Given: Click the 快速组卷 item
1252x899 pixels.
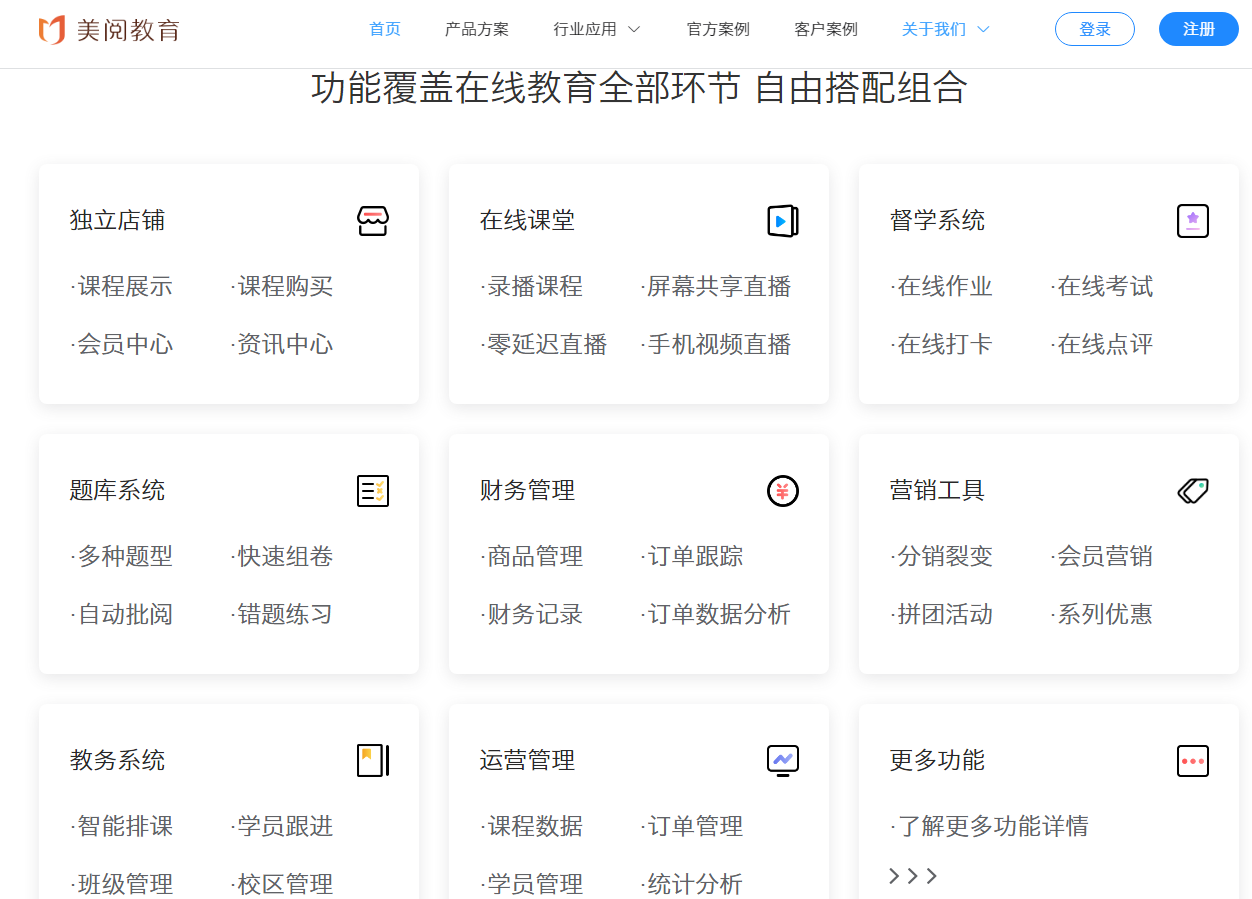Looking at the screenshot, I should [282, 557].
